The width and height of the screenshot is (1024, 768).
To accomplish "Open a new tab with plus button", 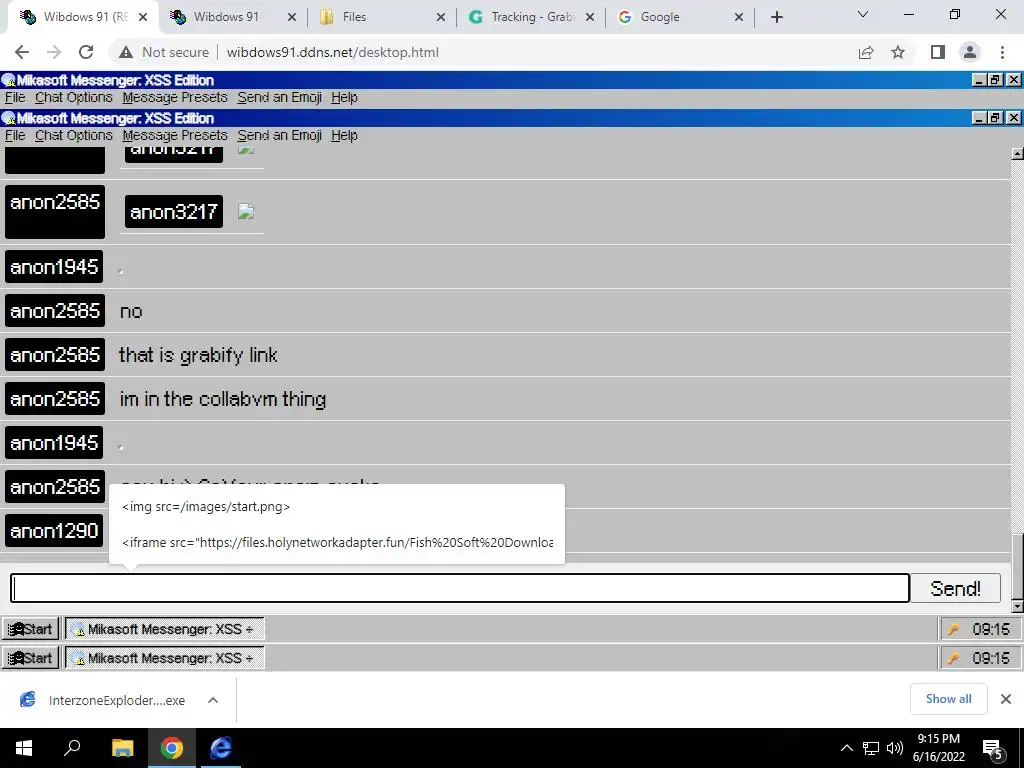I will click(776, 17).
